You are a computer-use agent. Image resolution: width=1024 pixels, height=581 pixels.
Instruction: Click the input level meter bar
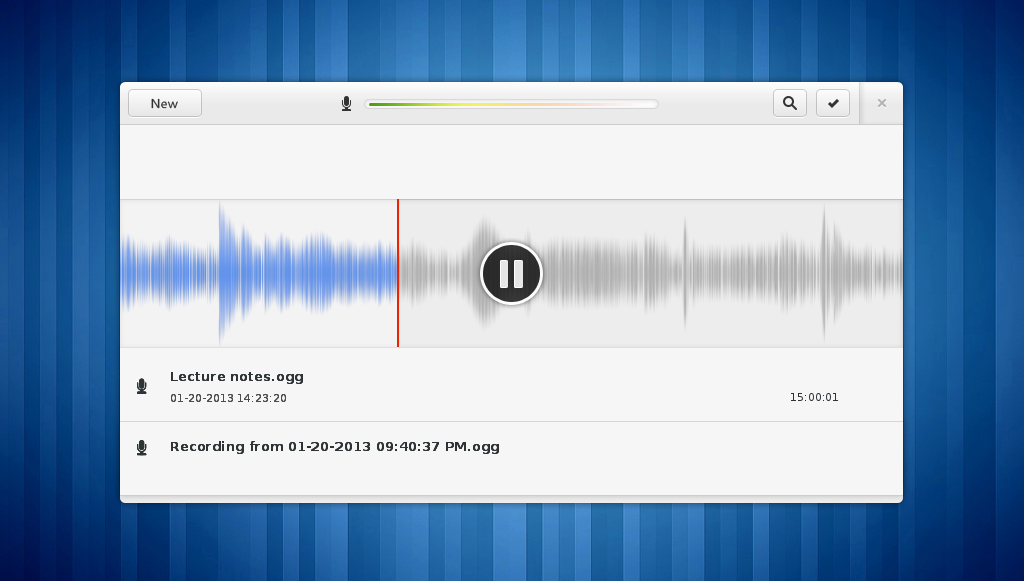tap(511, 104)
